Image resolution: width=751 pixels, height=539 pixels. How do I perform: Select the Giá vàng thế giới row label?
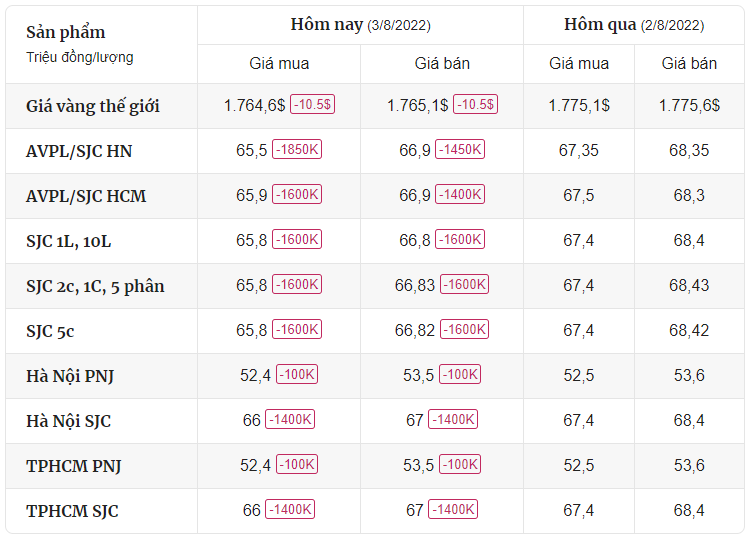(x=93, y=106)
